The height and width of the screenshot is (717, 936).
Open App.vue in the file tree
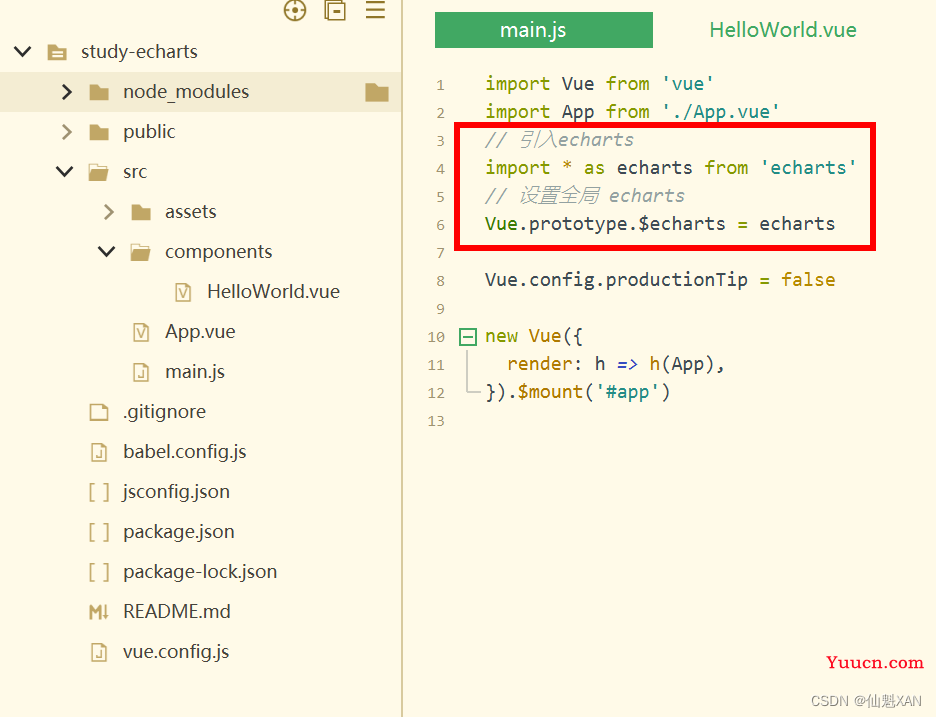(200, 332)
